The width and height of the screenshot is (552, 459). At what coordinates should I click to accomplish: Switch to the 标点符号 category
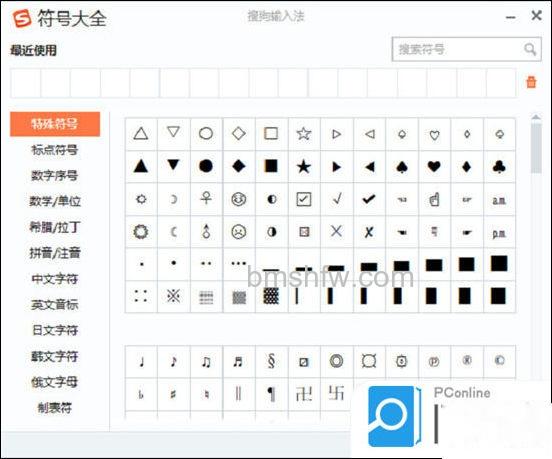pyautogui.click(x=55, y=150)
